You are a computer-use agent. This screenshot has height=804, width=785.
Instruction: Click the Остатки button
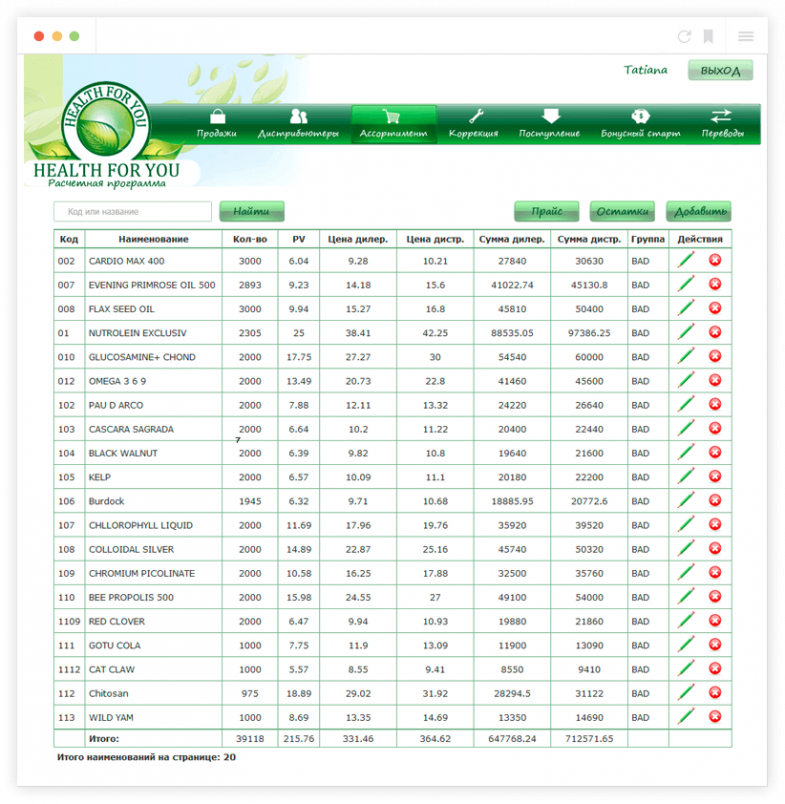621,212
